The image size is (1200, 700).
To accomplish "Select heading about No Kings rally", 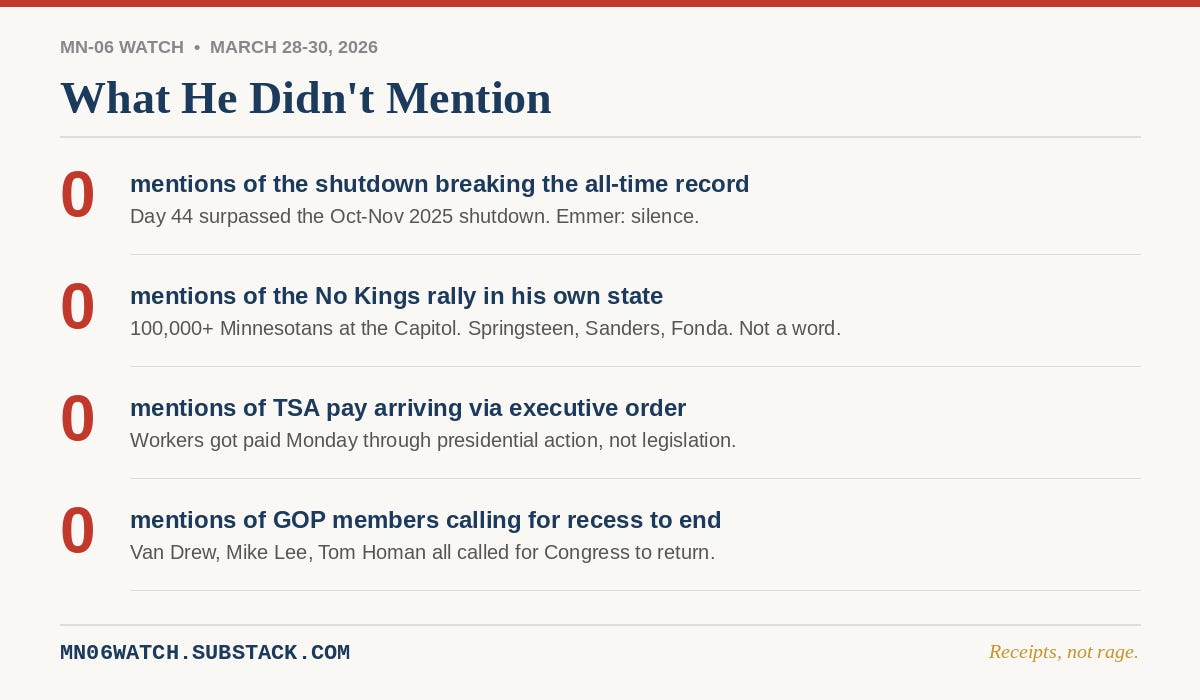I will point(397,296).
